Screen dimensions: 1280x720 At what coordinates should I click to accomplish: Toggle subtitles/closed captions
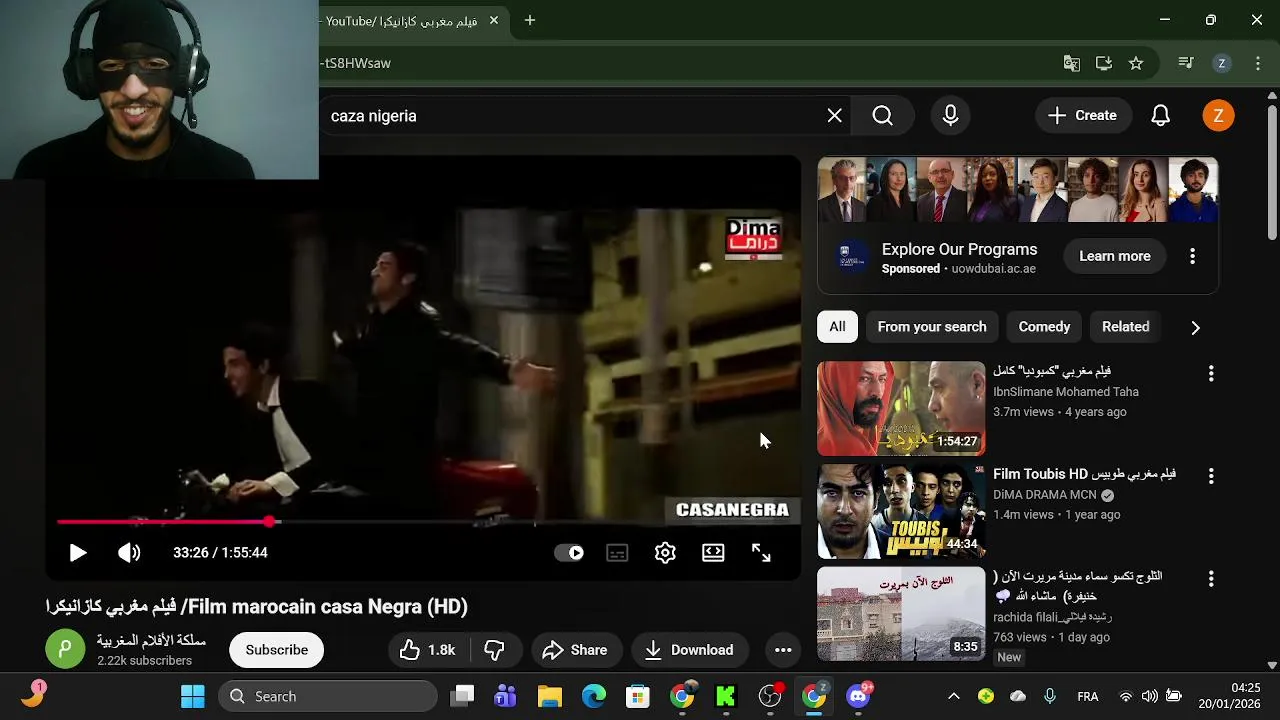point(617,553)
